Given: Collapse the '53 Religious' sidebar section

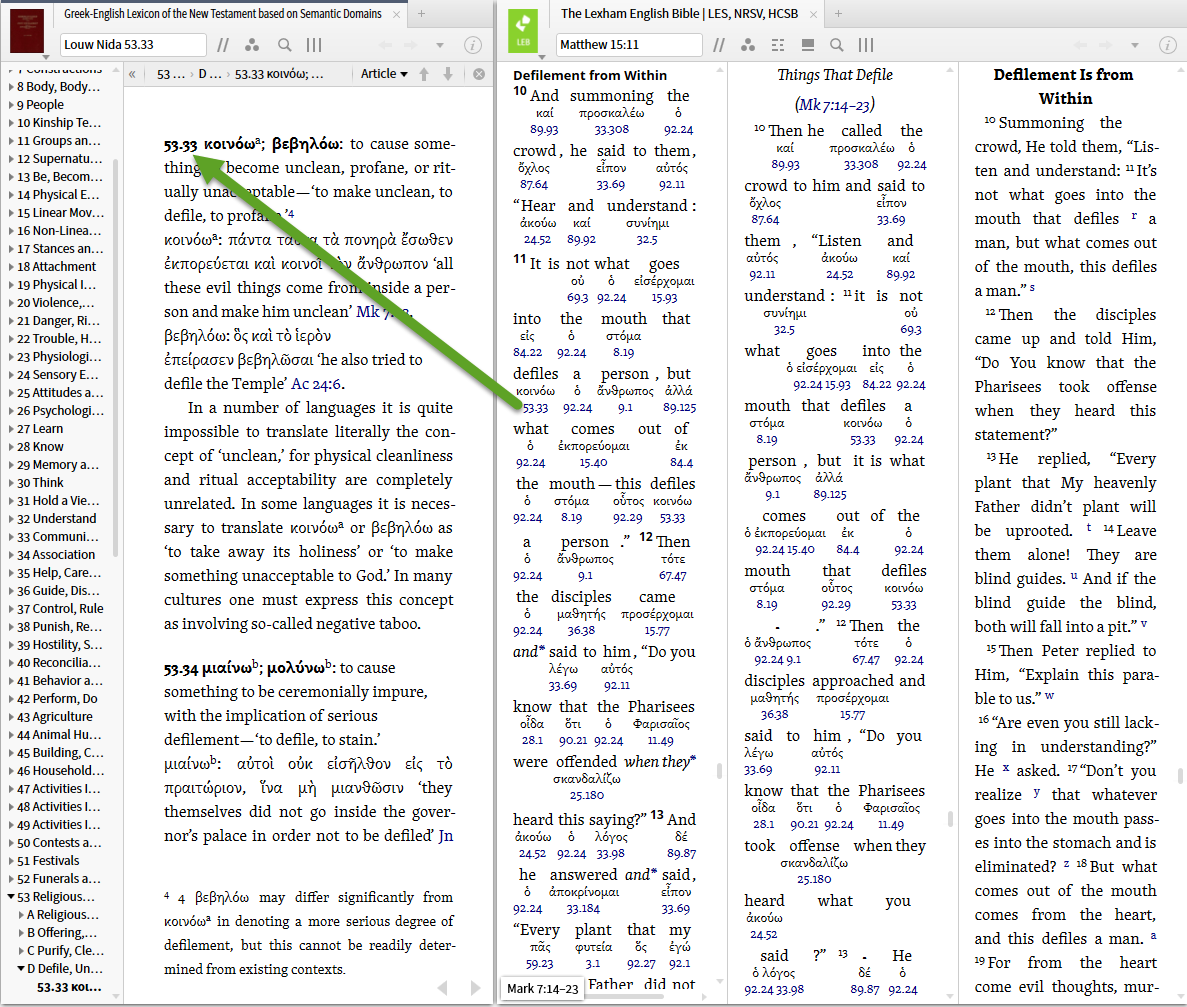Looking at the screenshot, I should [x=10, y=896].
